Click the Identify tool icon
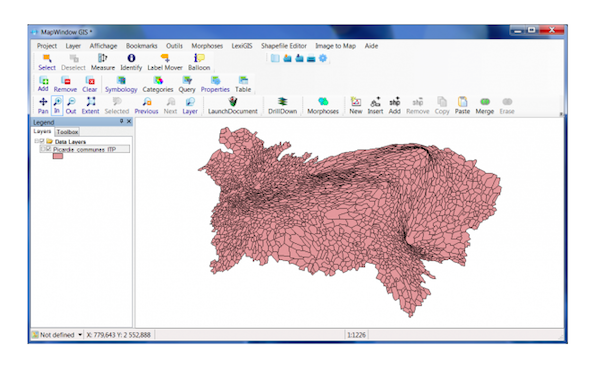Viewport: 598px width, 375px height. (131, 58)
